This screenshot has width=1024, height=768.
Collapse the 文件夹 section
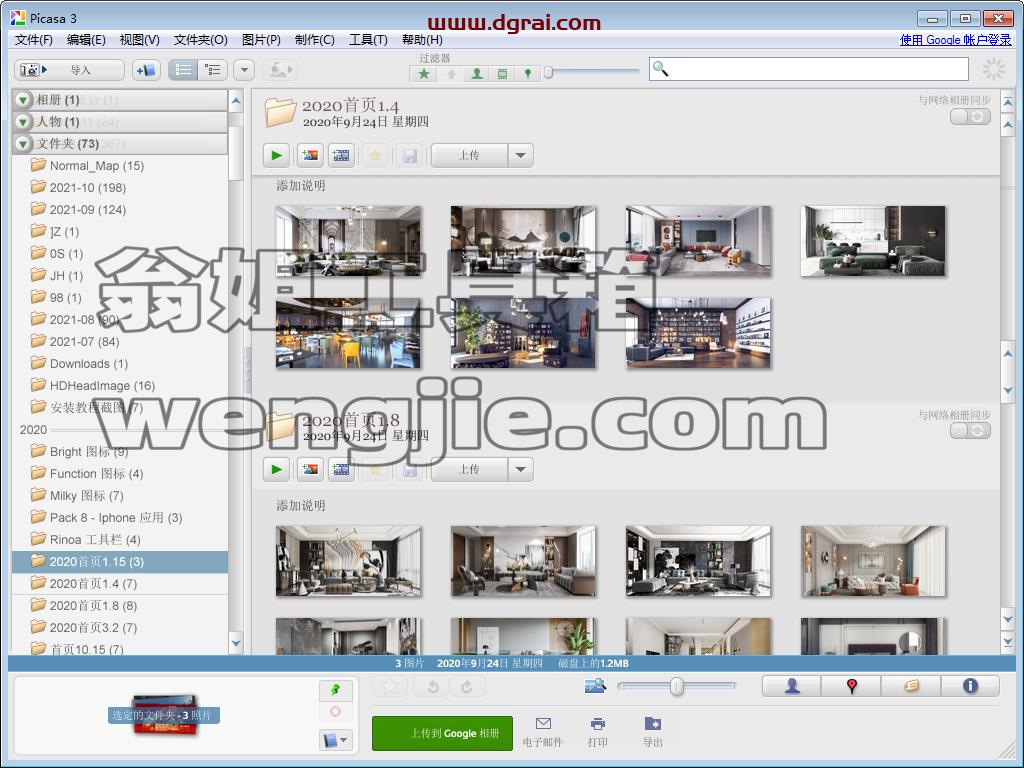24,144
